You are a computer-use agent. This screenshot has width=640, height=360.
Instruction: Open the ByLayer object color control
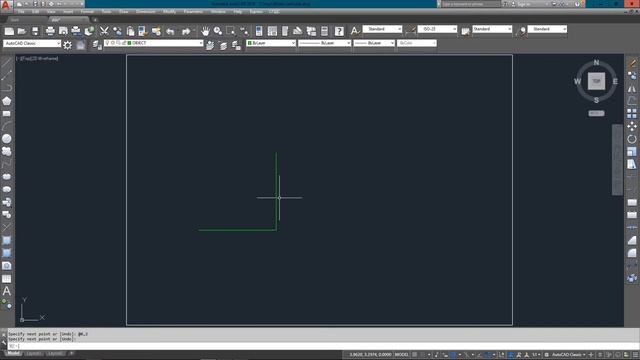[271, 43]
